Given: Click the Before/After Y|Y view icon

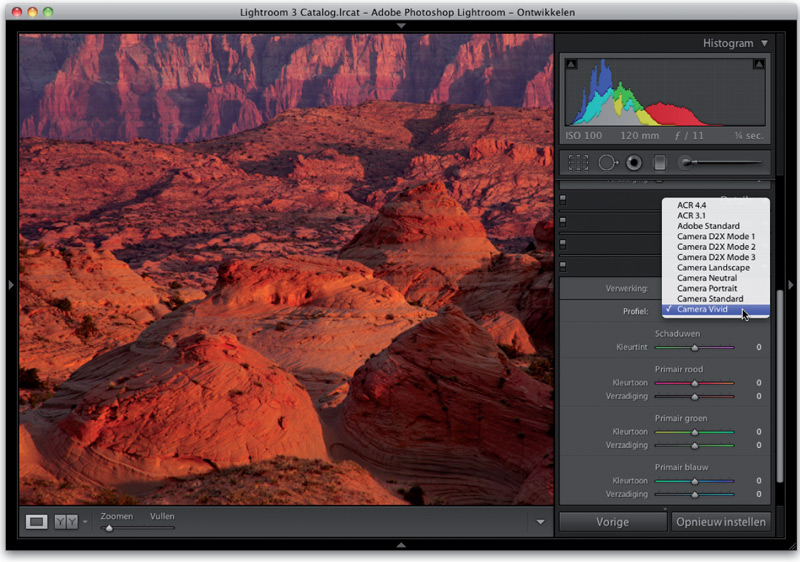Looking at the screenshot, I should coord(66,522).
